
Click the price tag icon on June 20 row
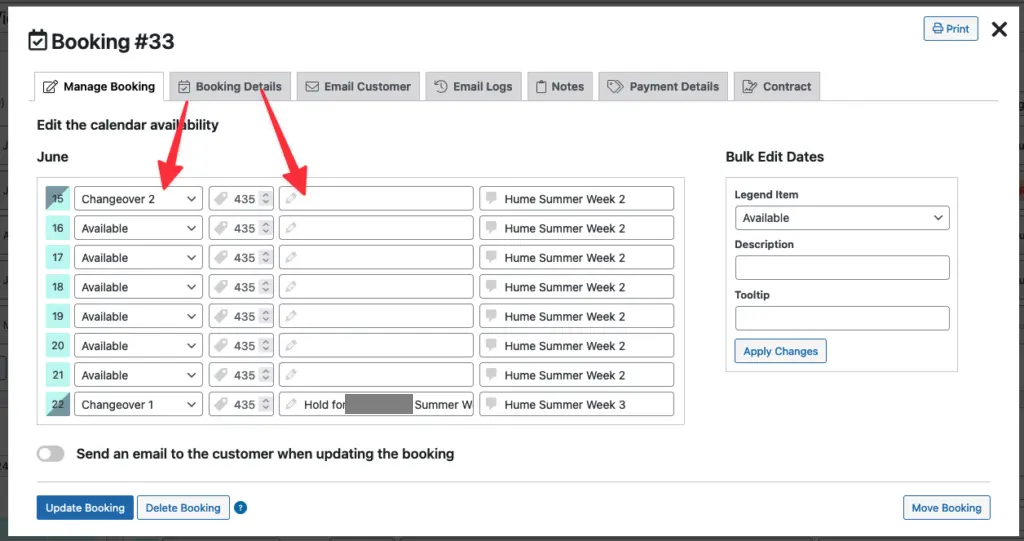(x=221, y=346)
